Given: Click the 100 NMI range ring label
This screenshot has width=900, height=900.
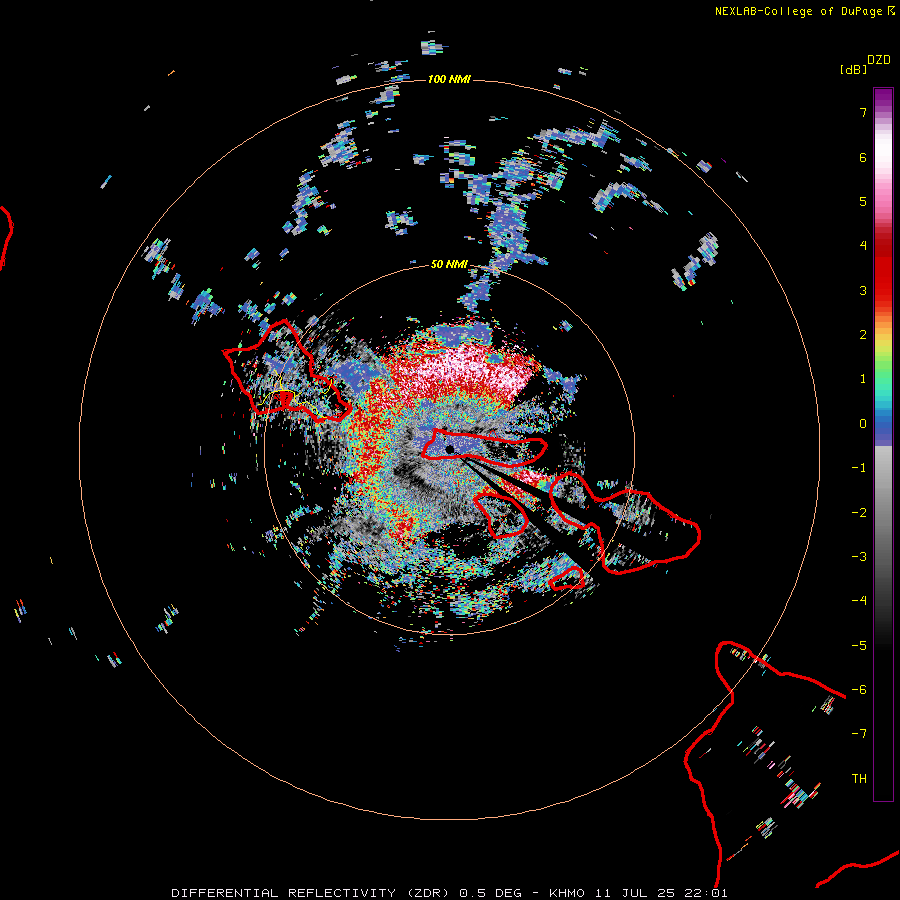Looking at the screenshot, I should 449,79.
